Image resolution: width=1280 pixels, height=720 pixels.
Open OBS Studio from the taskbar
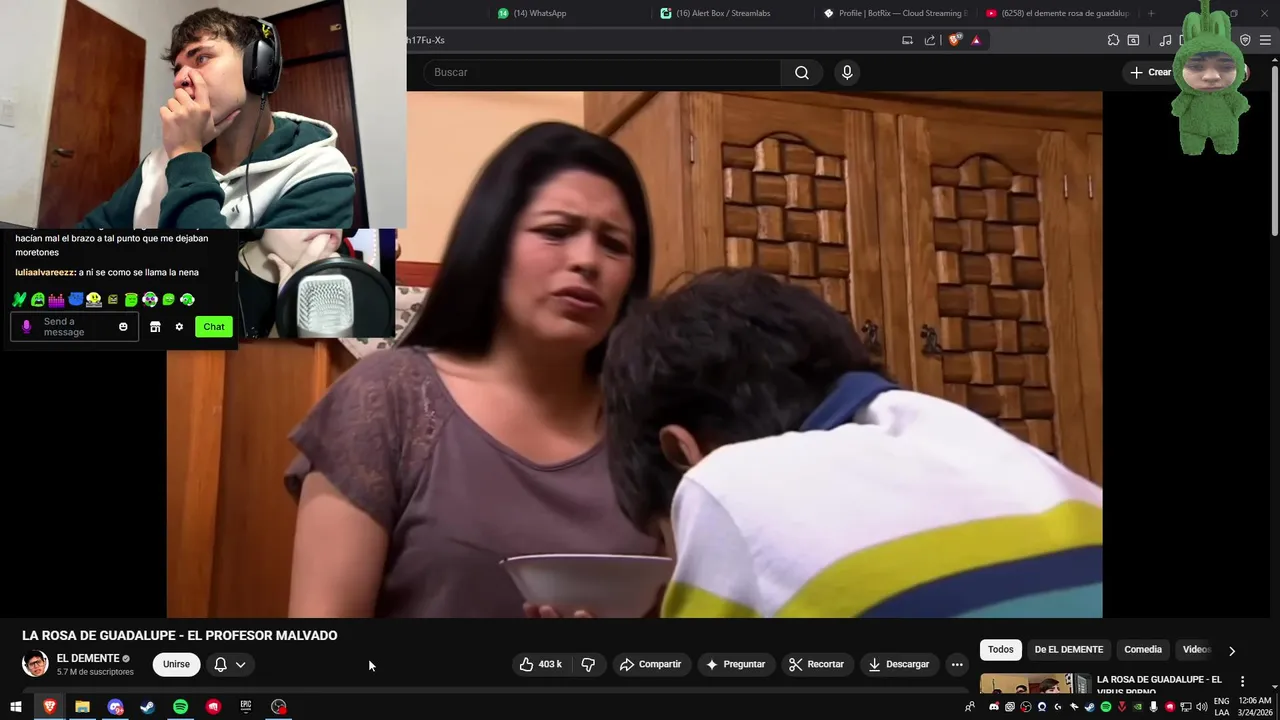coord(278,707)
